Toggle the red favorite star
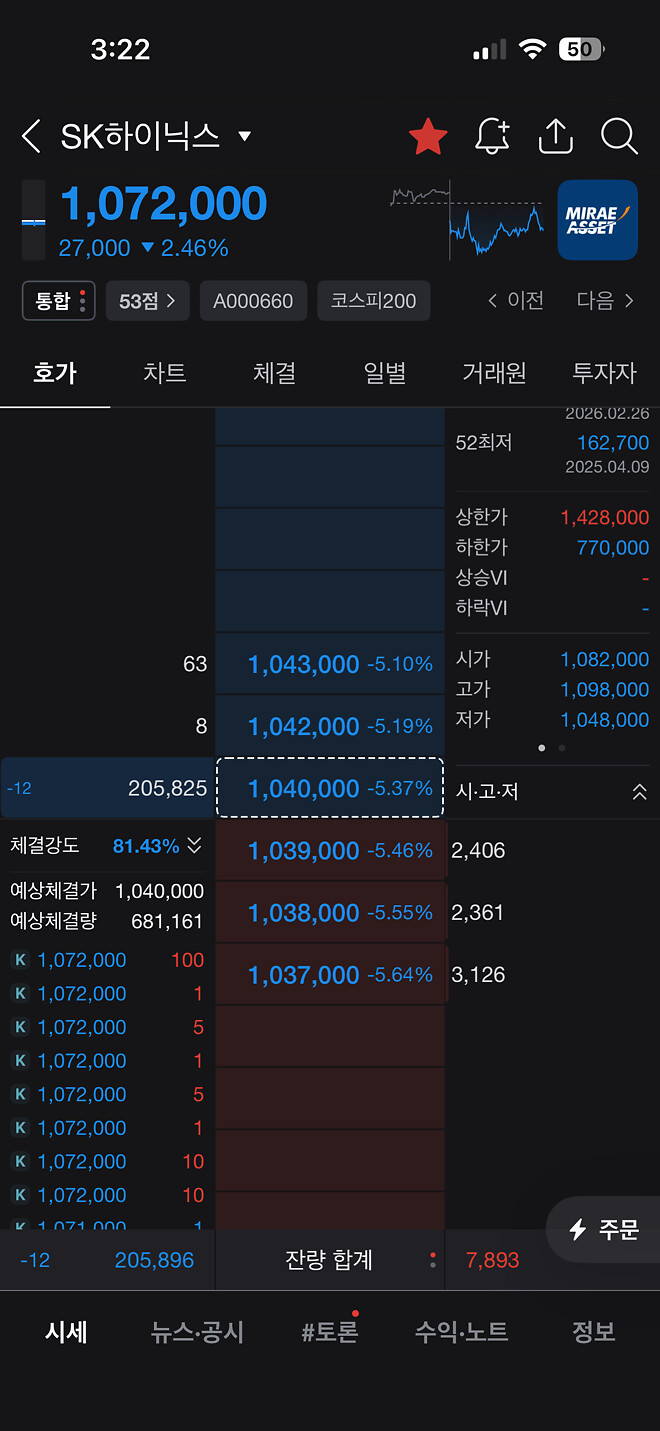Image resolution: width=660 pixels, height=1431 pixels. 428,137
